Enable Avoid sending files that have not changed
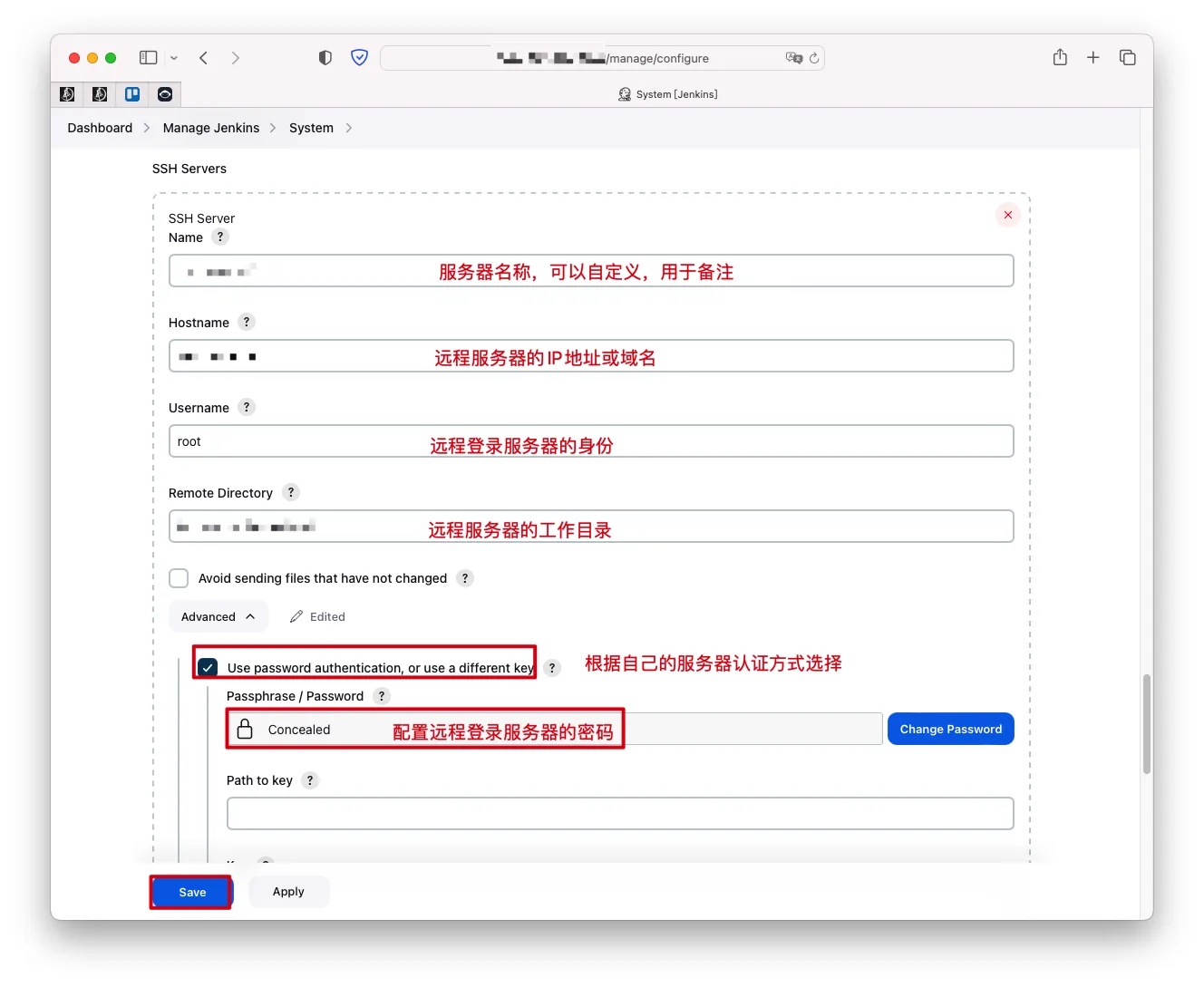 (x=180, y=578)
